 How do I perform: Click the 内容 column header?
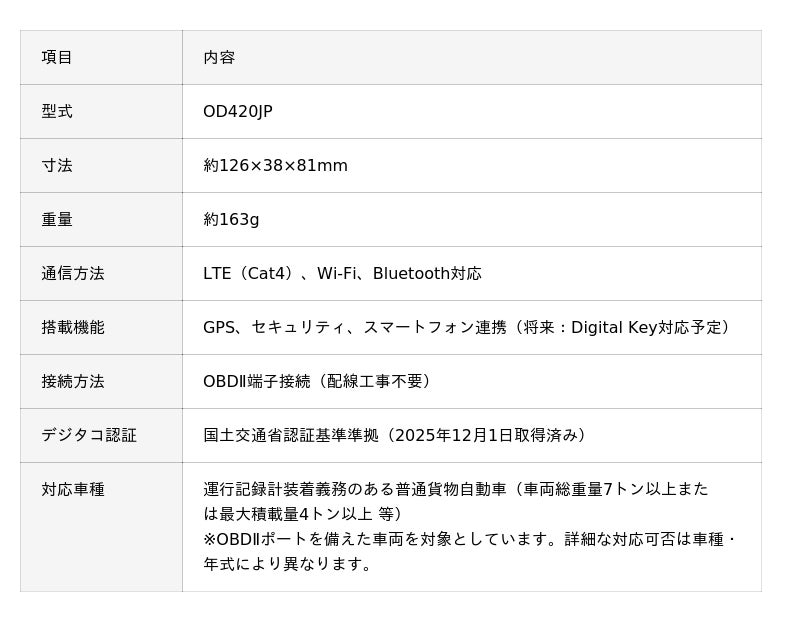(219, 58)
